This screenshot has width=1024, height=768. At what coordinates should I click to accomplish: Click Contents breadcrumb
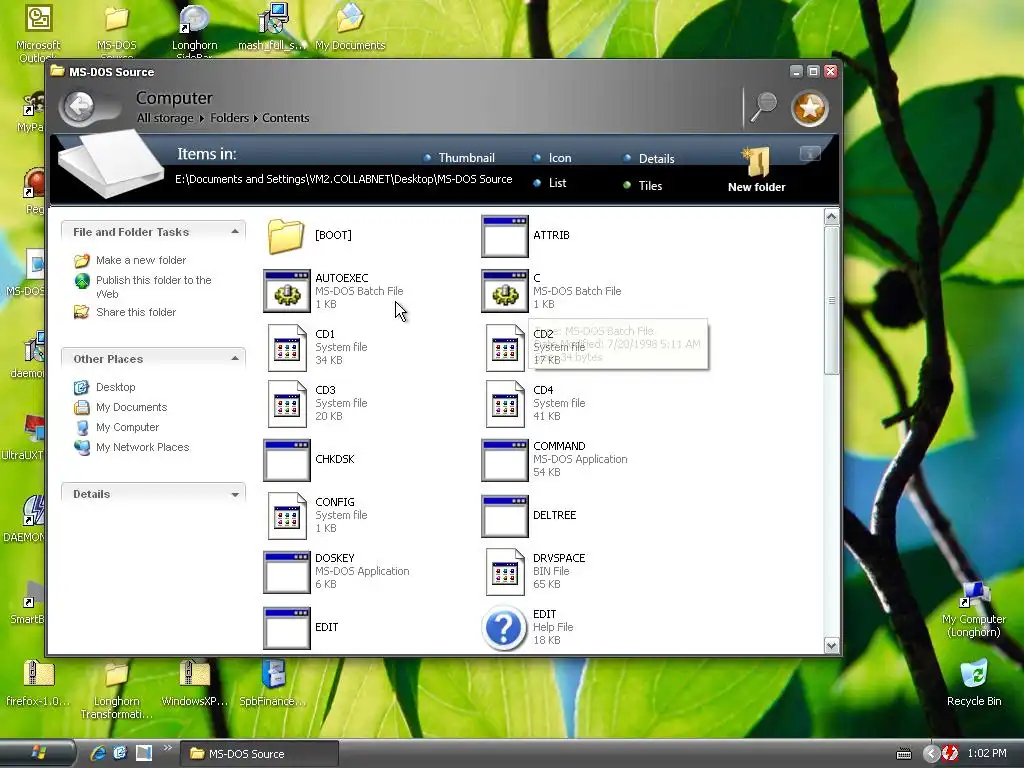pyautogui.click(x=285, y=118)
